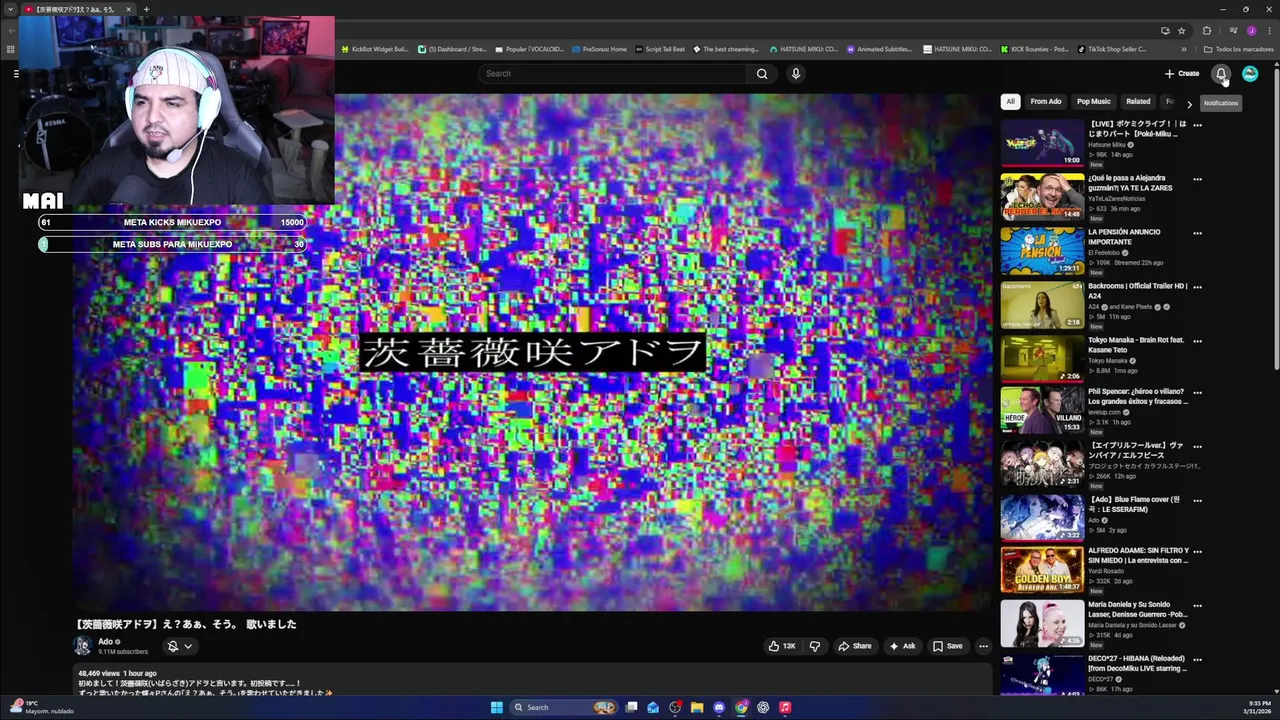The width and height of the screenshot is (1280, 720).
Task: Open Dashboard / Stream bookmark
Action: pyautogui.click(x=453, y=49)
